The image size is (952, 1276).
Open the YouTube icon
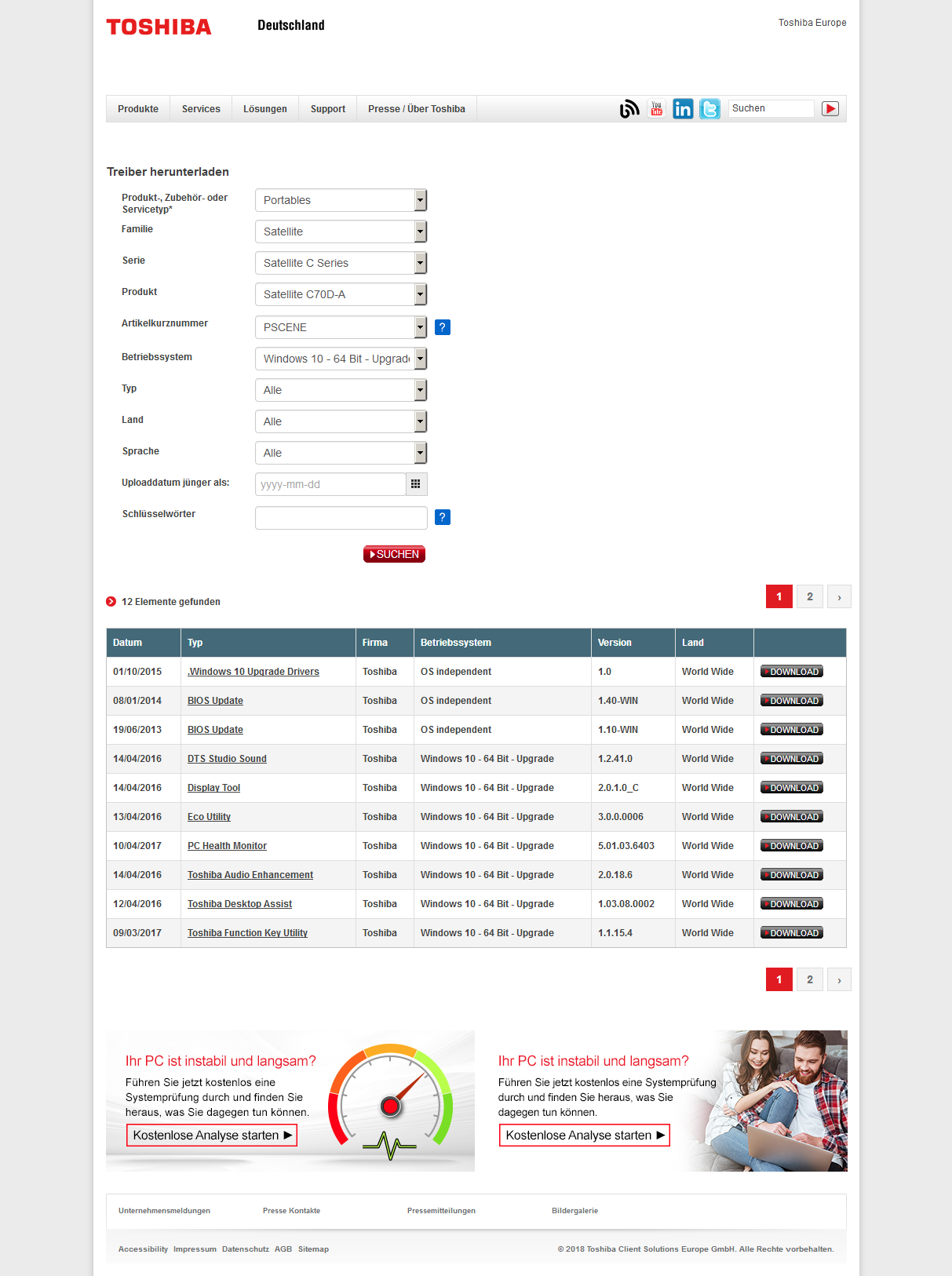(657, 108)
